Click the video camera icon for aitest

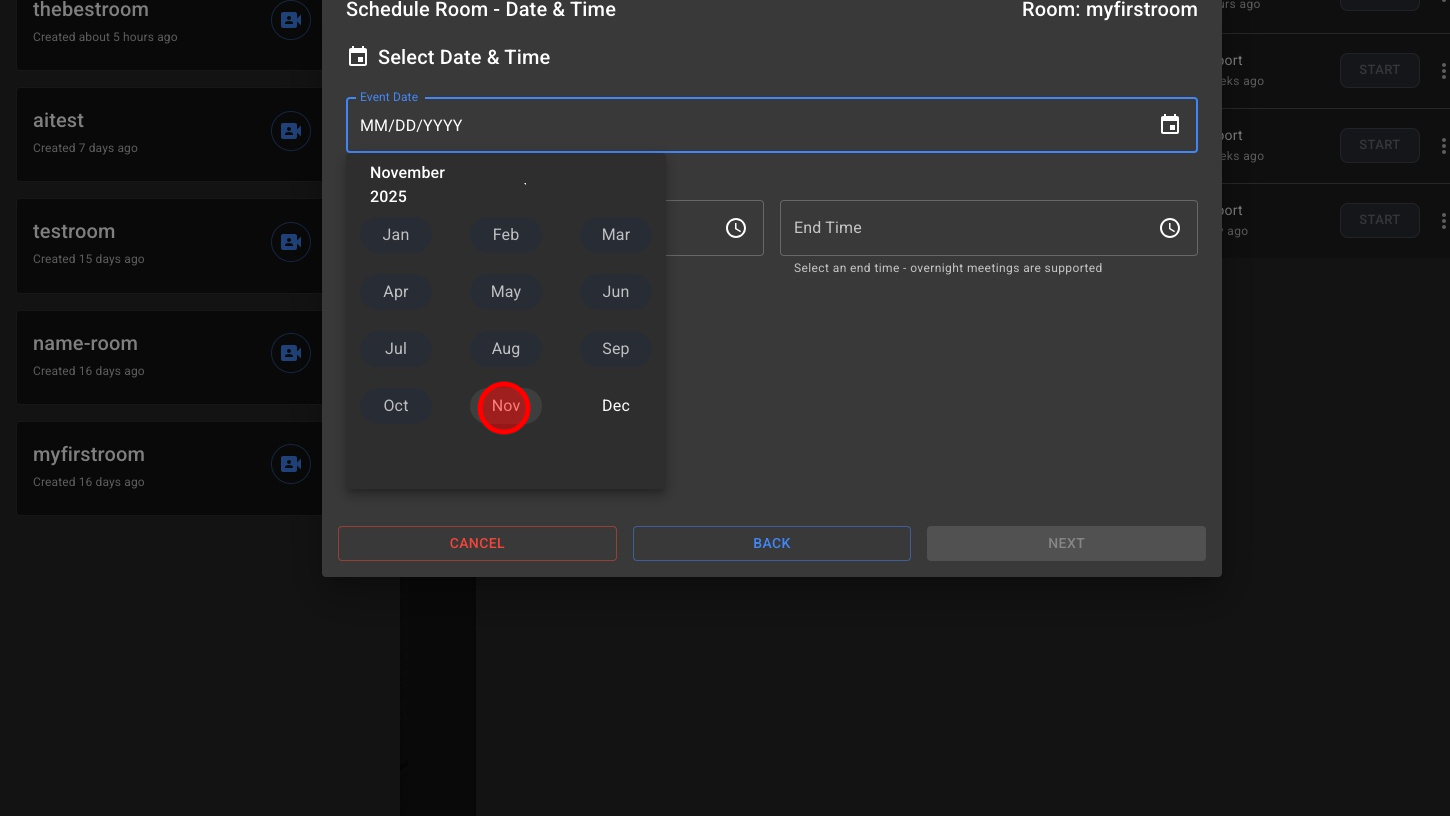pyautogui.click(x=291, y=131)
